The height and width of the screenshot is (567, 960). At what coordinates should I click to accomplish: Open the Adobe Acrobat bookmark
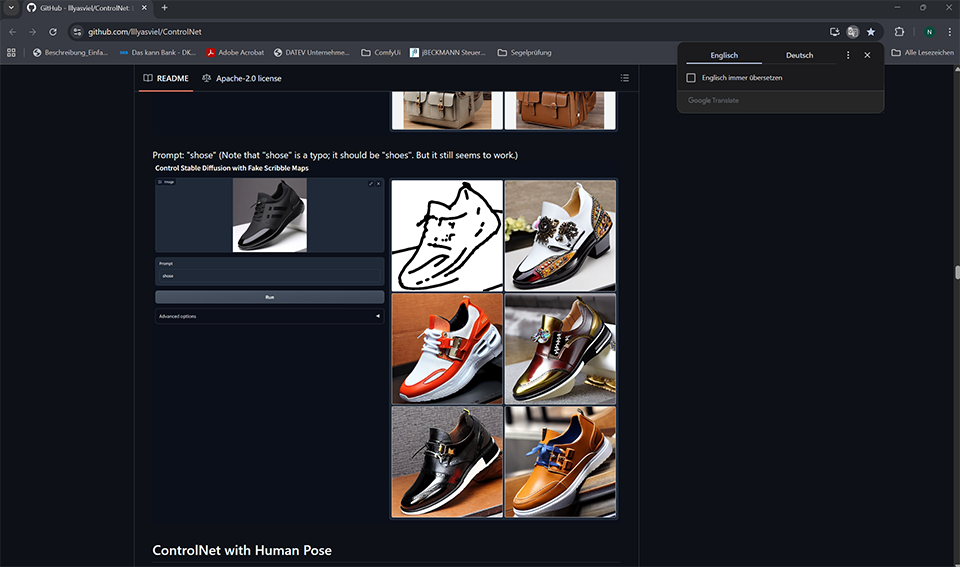click(236, 52)
